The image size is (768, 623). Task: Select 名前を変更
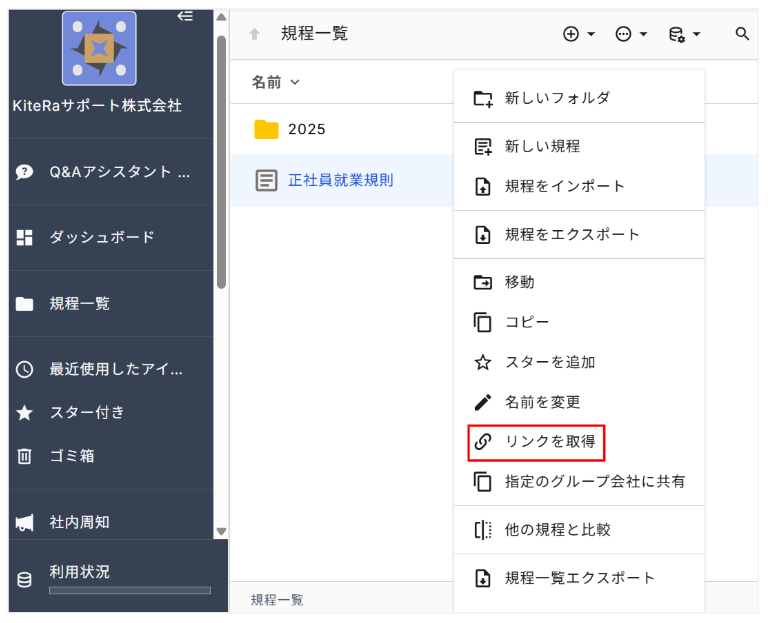tap(579, 402)
